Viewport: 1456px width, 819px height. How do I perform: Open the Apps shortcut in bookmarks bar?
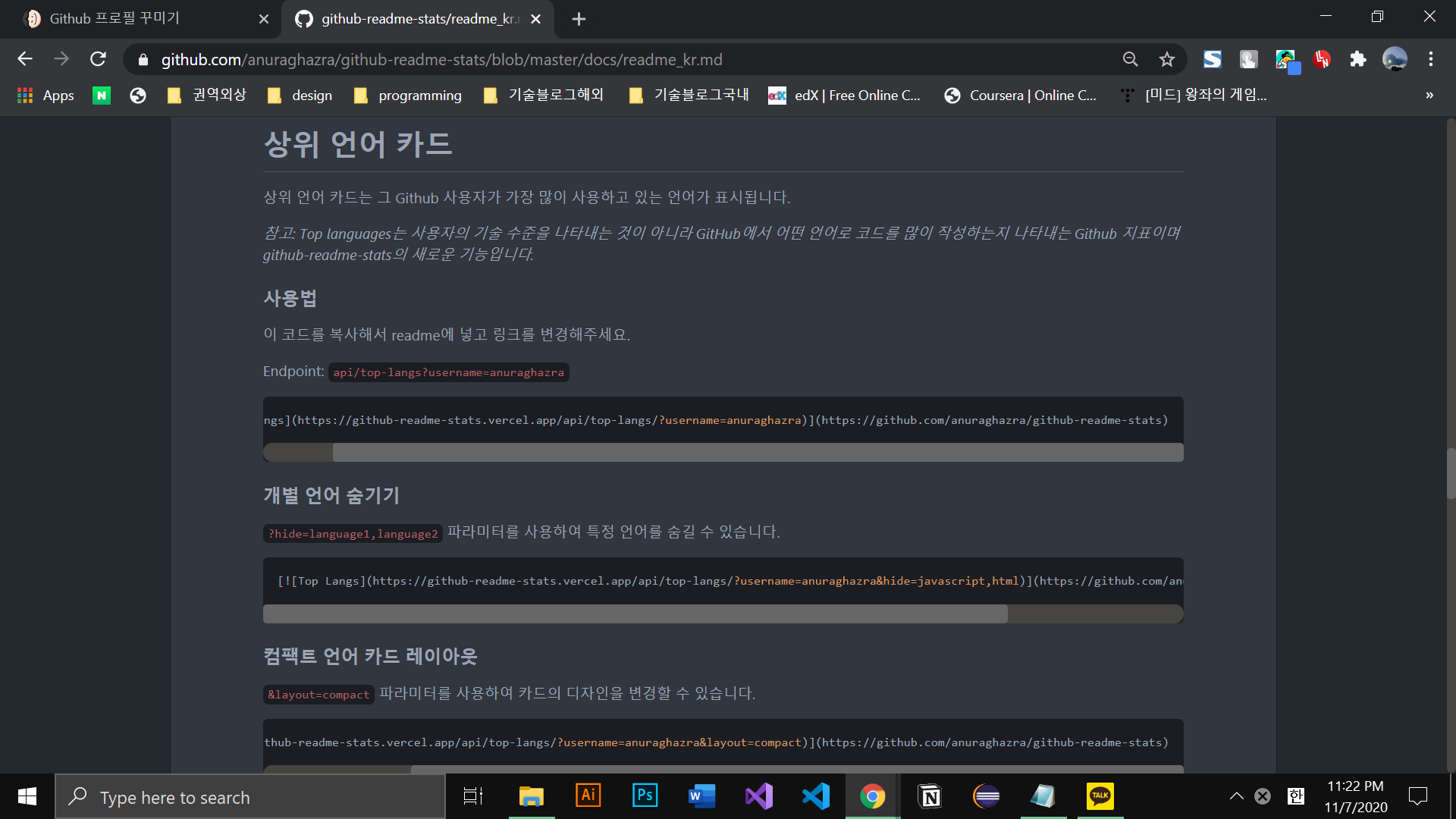click(x=45, y=95)
